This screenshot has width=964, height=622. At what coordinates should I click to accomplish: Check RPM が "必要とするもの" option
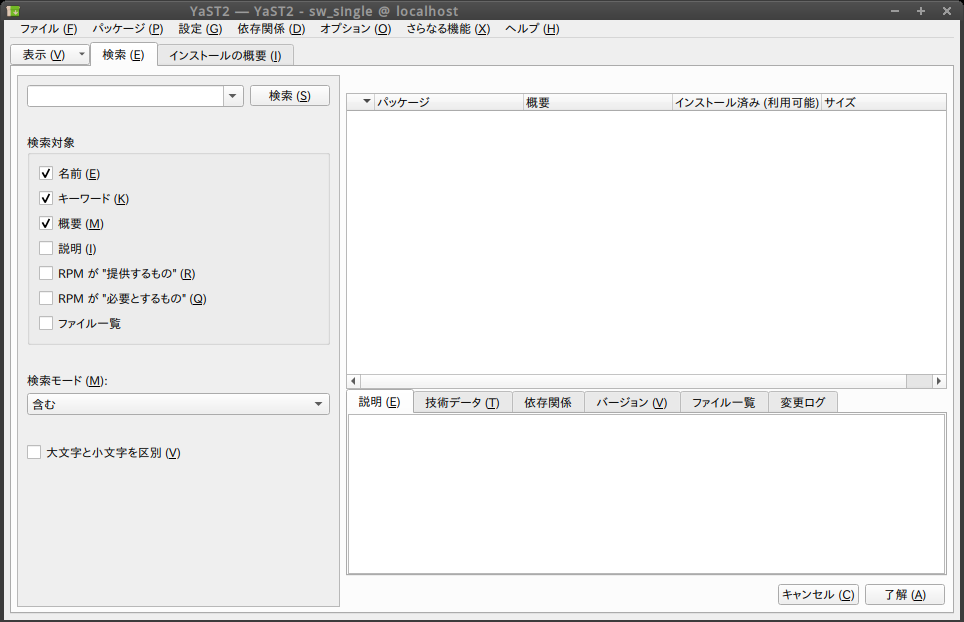(x=45, y=298)
